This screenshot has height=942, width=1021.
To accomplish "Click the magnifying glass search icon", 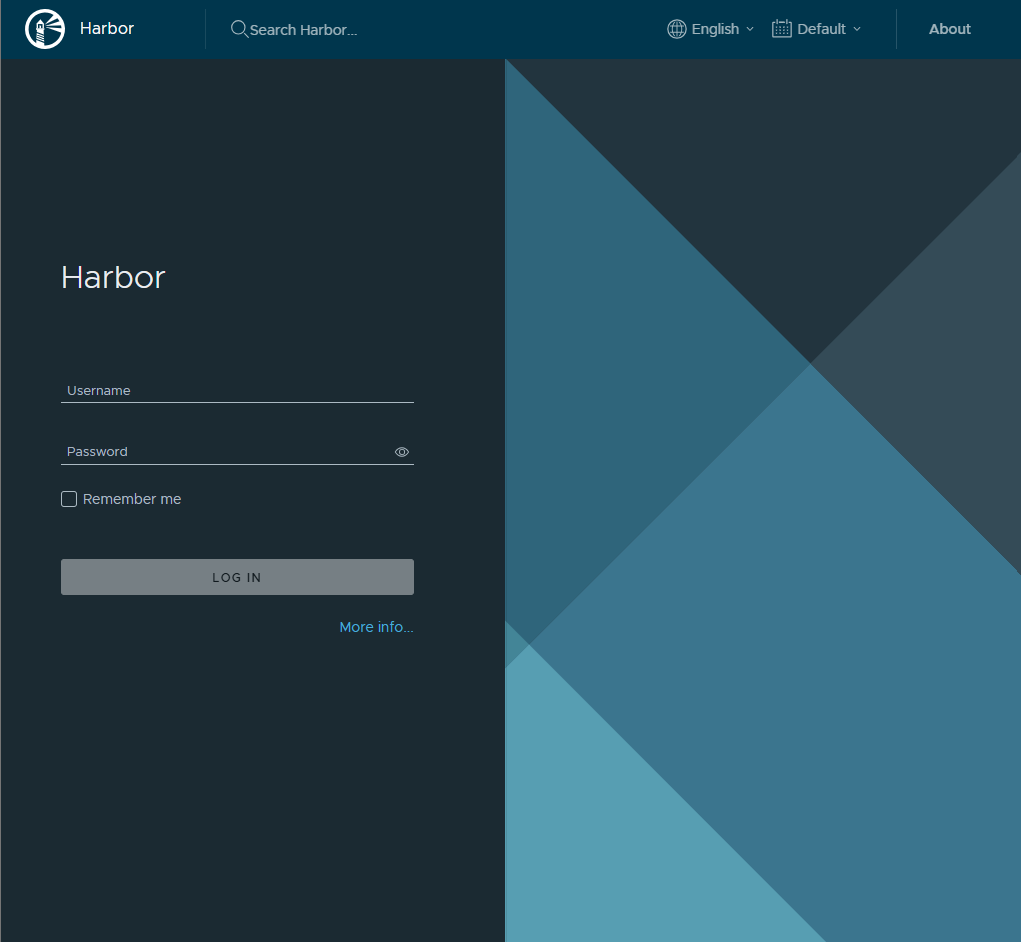I will click(239, 29).
